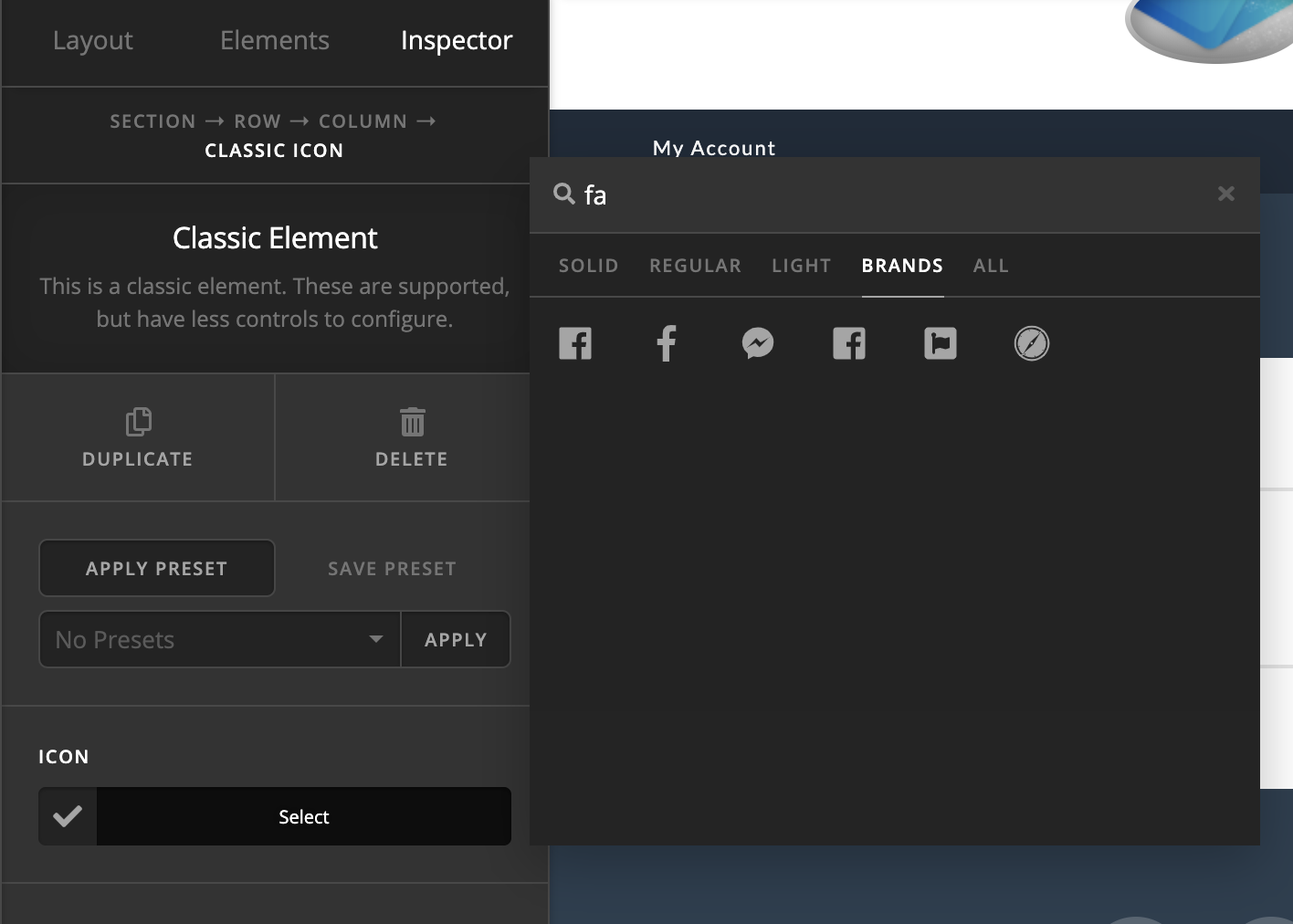
Task: Switch to the Regular icons tab
Action: pyautogui.click(x=696, y=266)
